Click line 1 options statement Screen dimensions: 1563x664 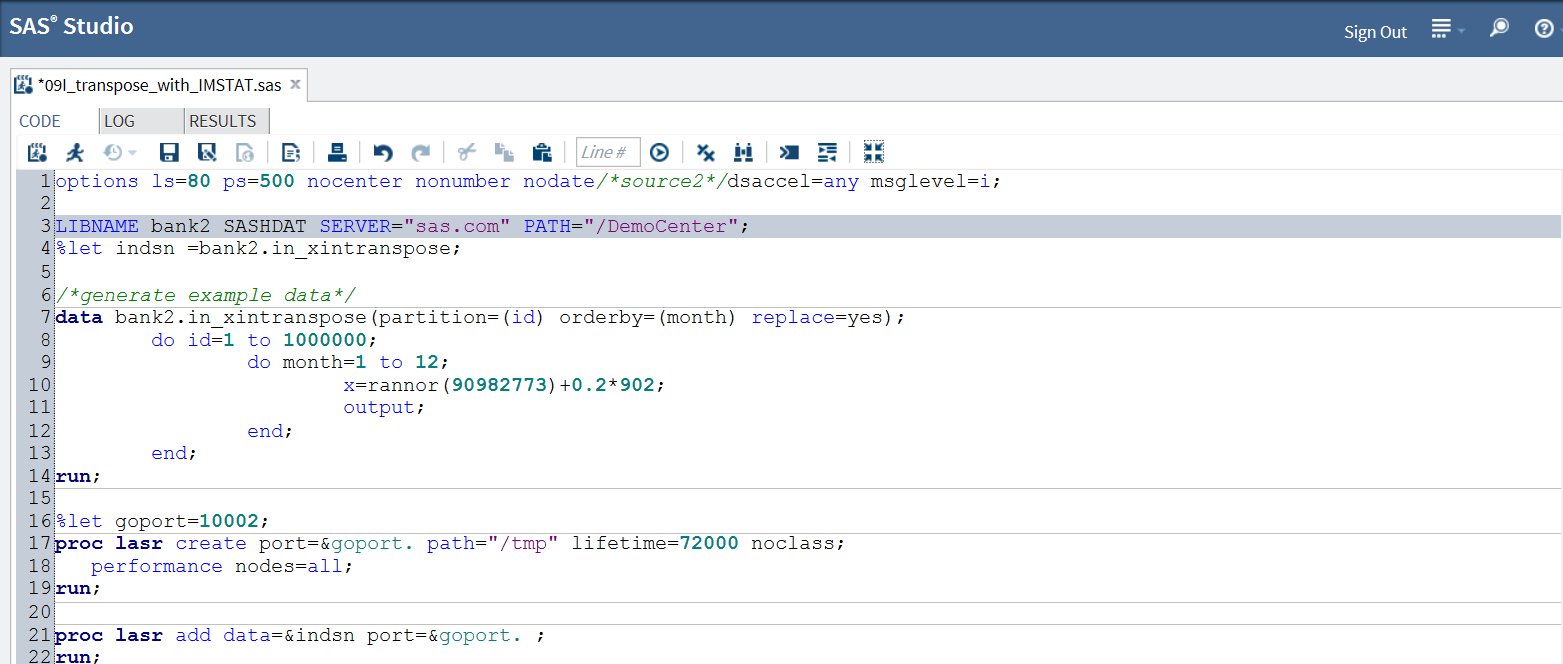tap(528, 181)
